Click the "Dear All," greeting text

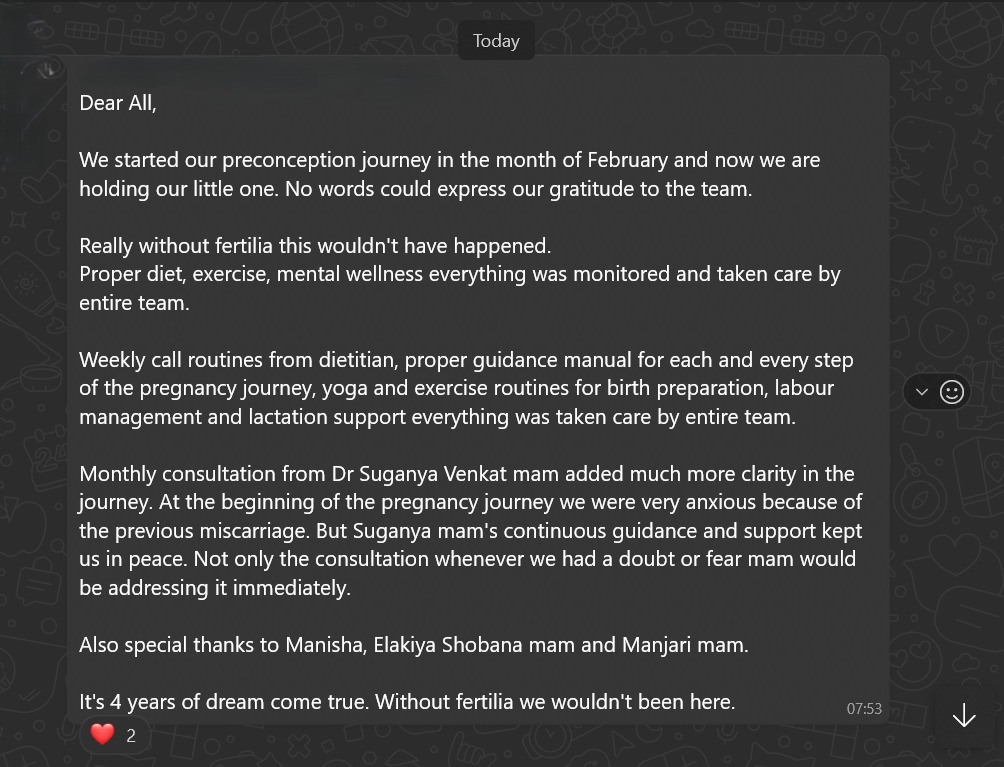point(118,103)
